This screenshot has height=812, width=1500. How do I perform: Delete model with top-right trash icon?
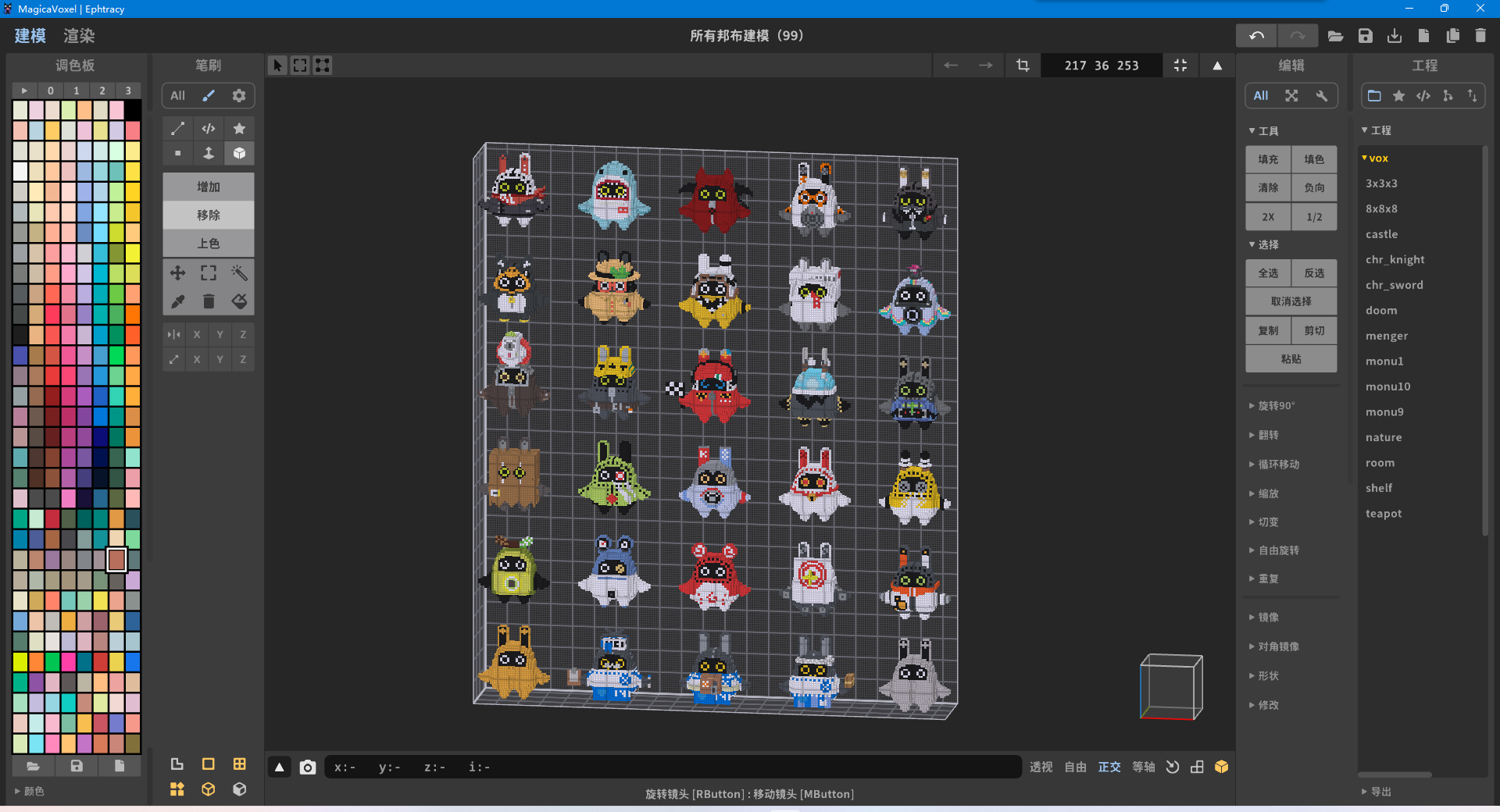pyautogui.click(x=1480, y=36)
